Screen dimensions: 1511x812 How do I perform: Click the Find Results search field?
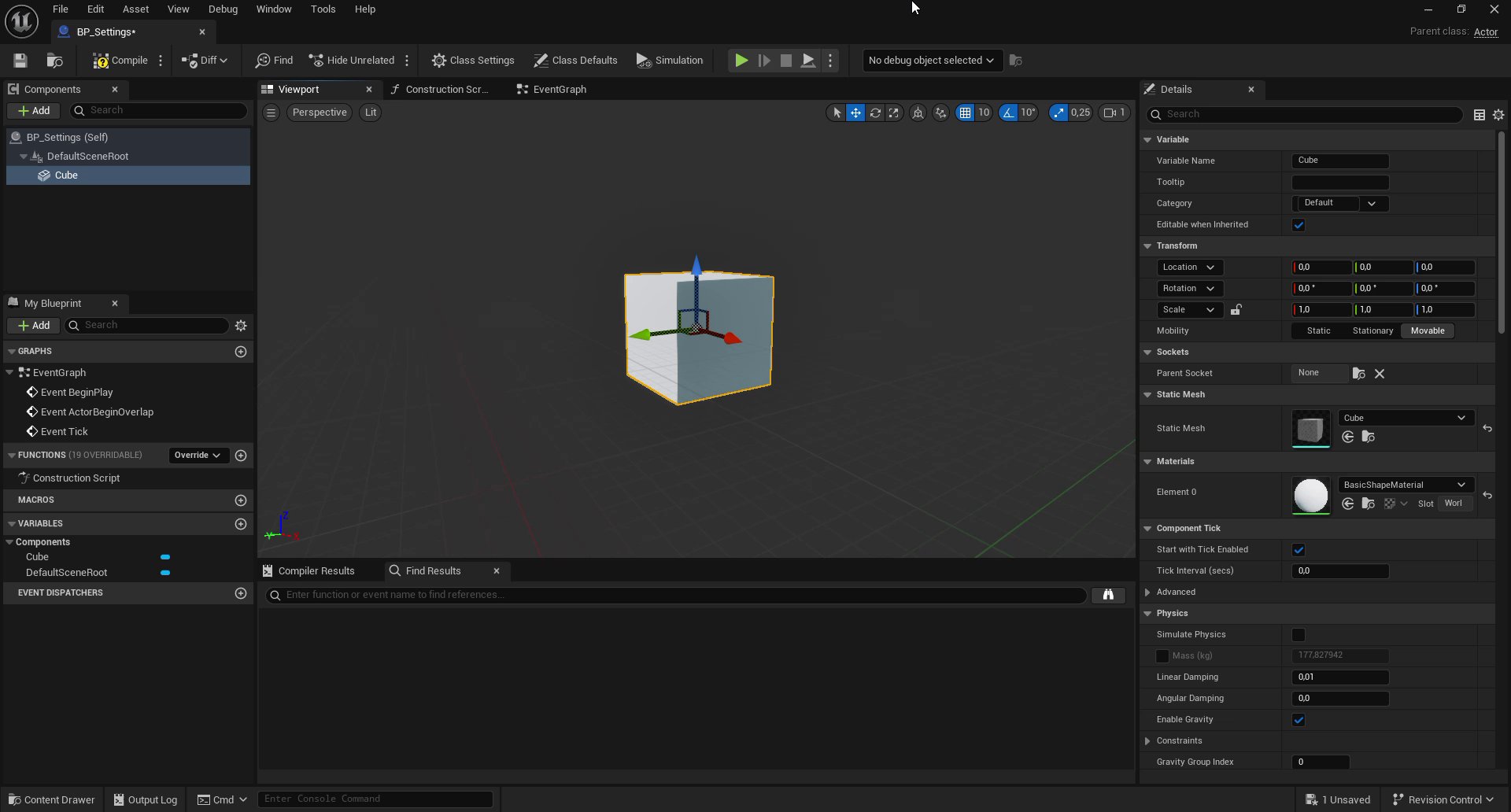coord(676,595)
